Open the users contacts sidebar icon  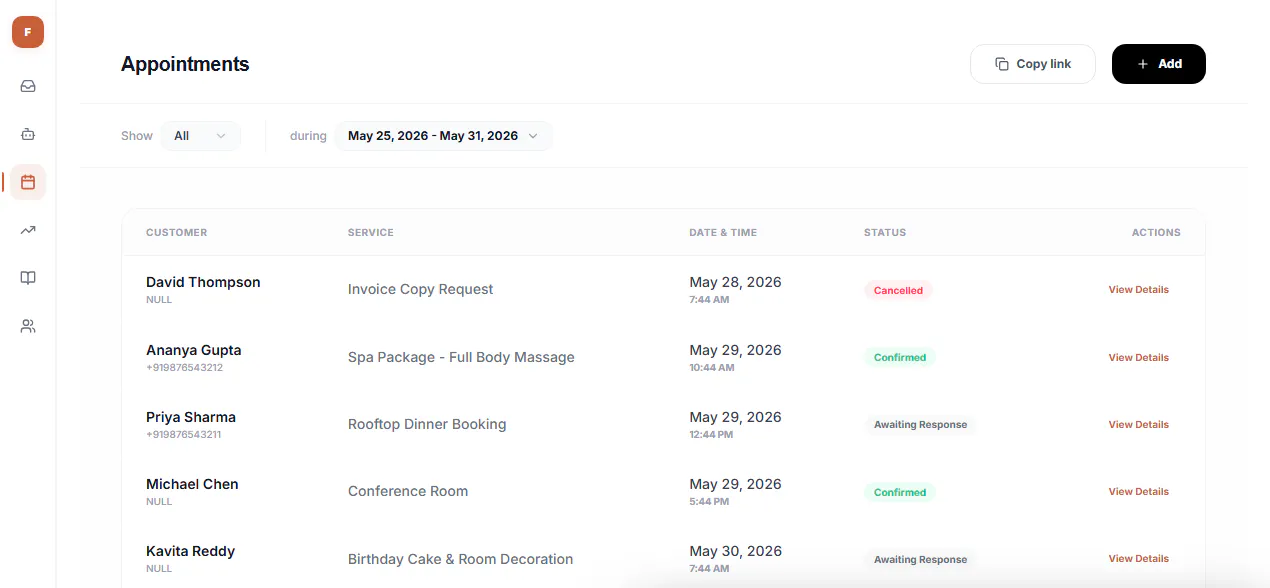pos(28,326)
